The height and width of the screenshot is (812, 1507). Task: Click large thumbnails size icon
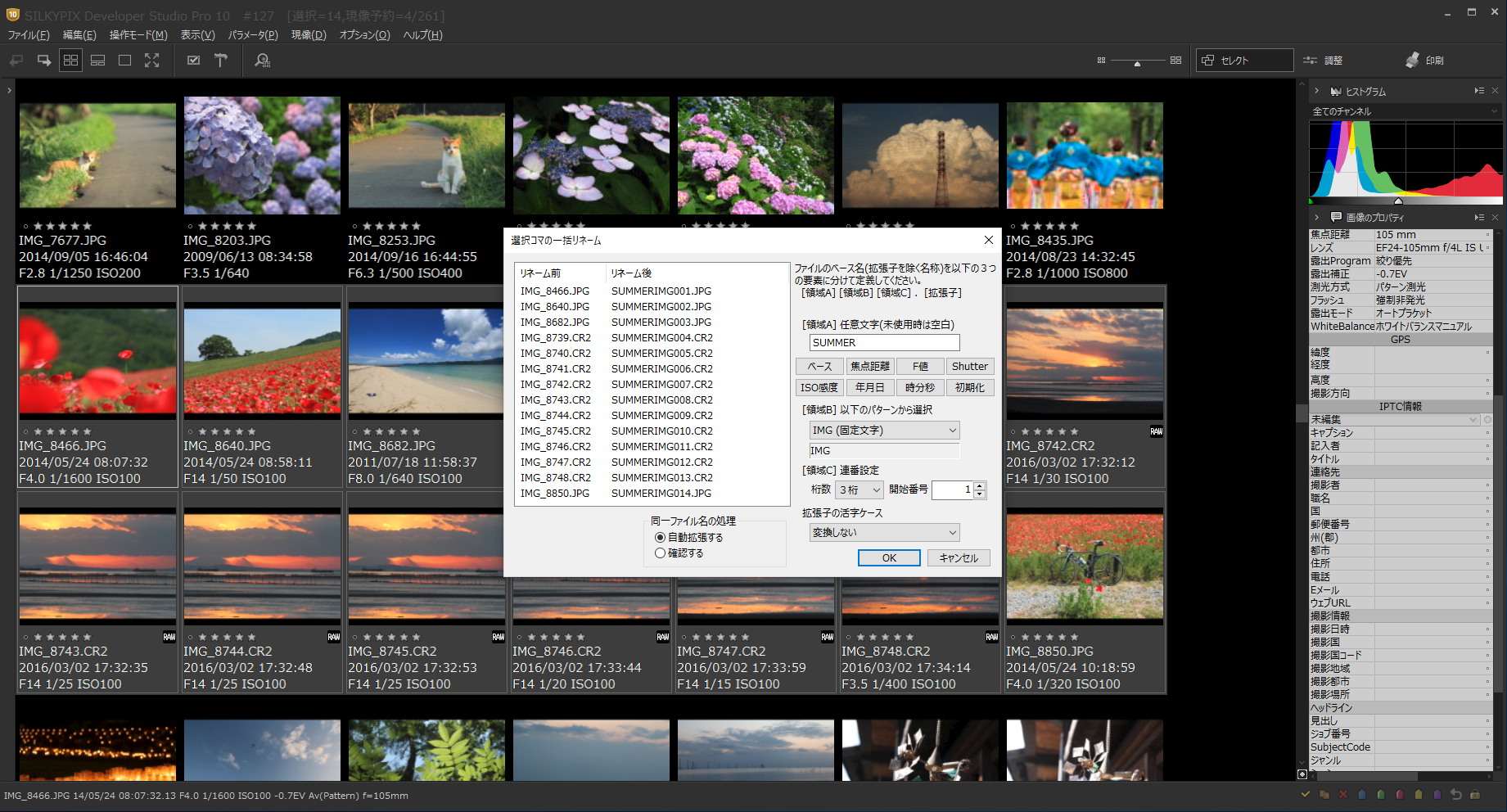(1175, 61)
